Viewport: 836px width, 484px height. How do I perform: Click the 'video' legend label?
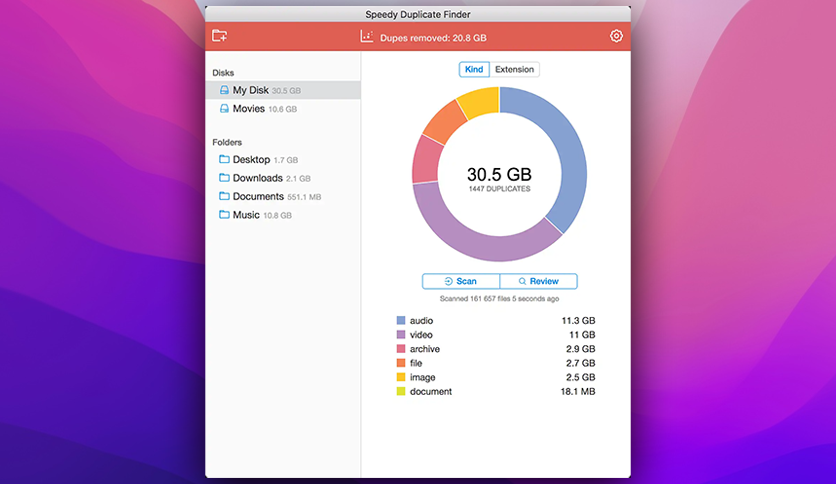tap(421, 335)
